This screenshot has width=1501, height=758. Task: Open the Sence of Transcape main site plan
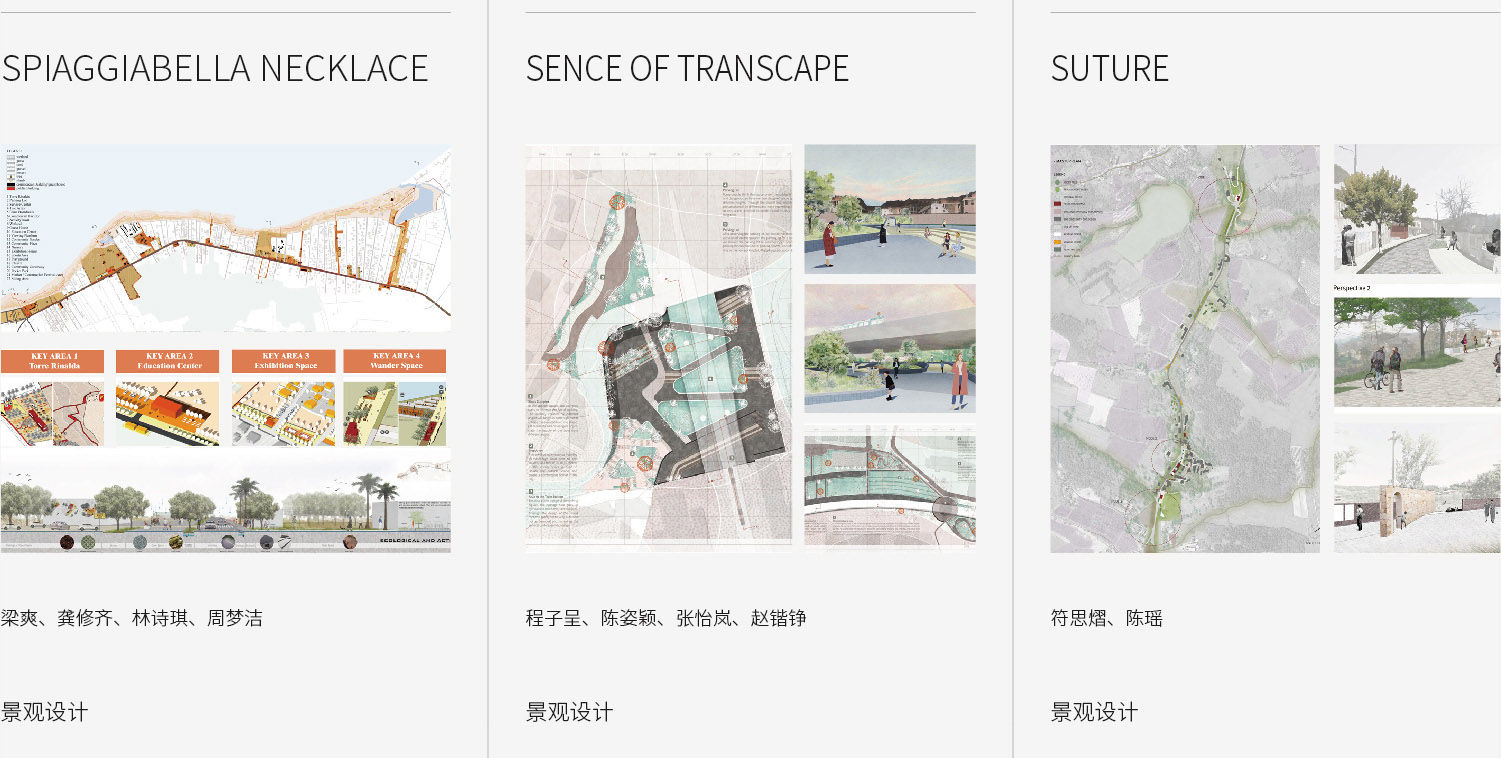point(658,348)
